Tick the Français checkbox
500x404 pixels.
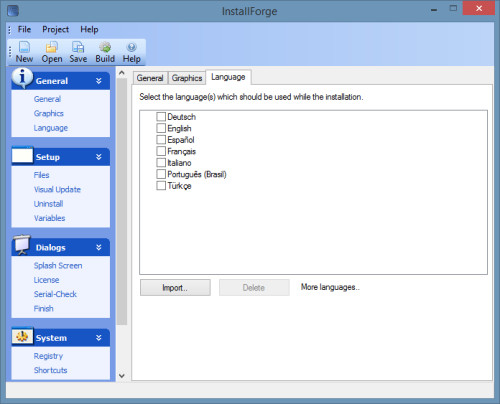tap(161, 151)
